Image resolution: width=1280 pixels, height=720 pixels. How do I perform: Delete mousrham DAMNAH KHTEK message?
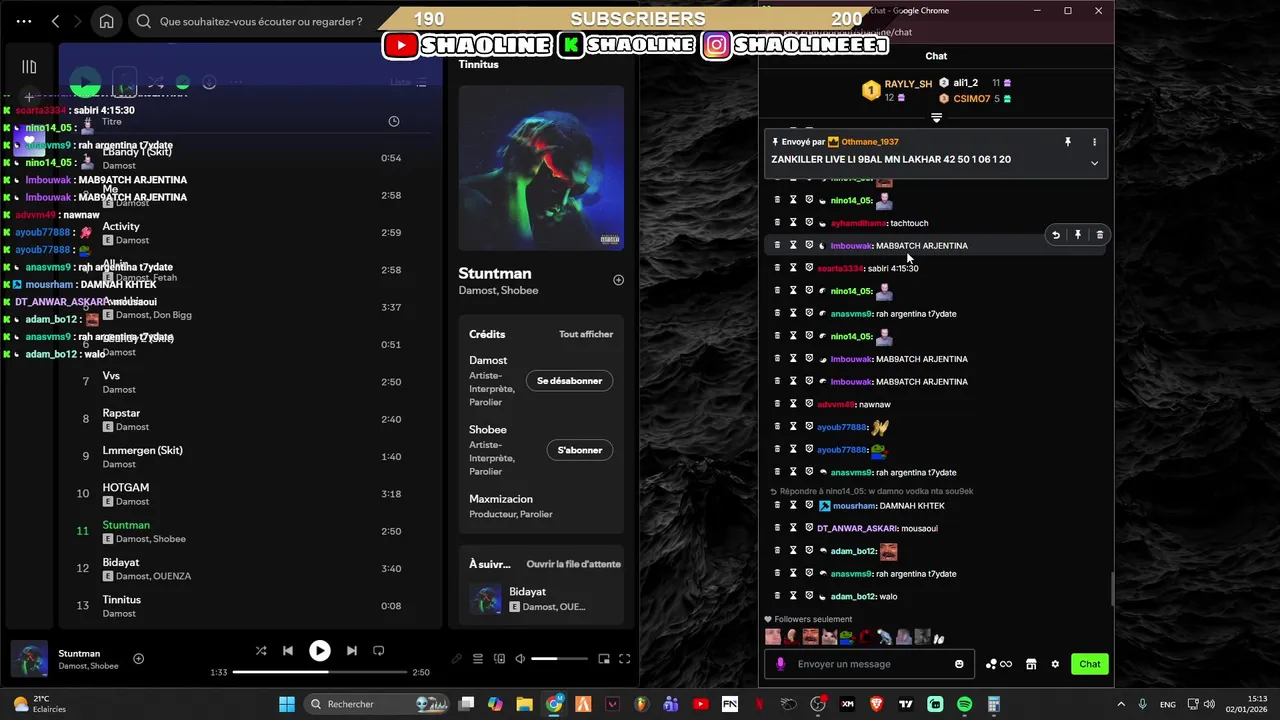click(777, 506)
